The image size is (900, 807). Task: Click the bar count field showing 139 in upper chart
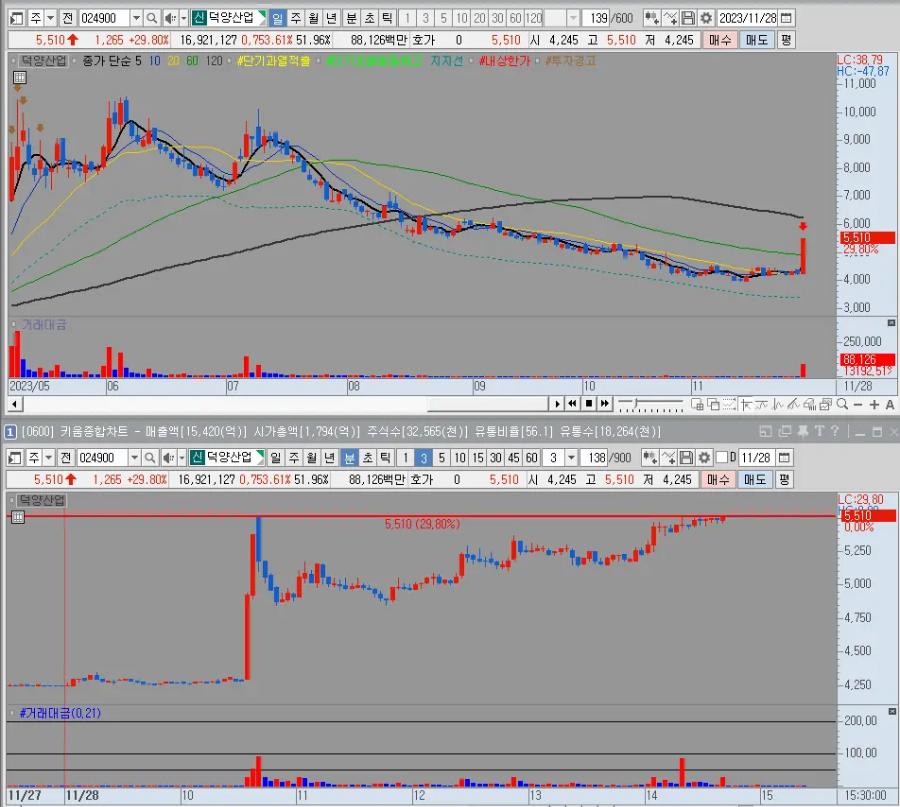(x=596, y=18)
